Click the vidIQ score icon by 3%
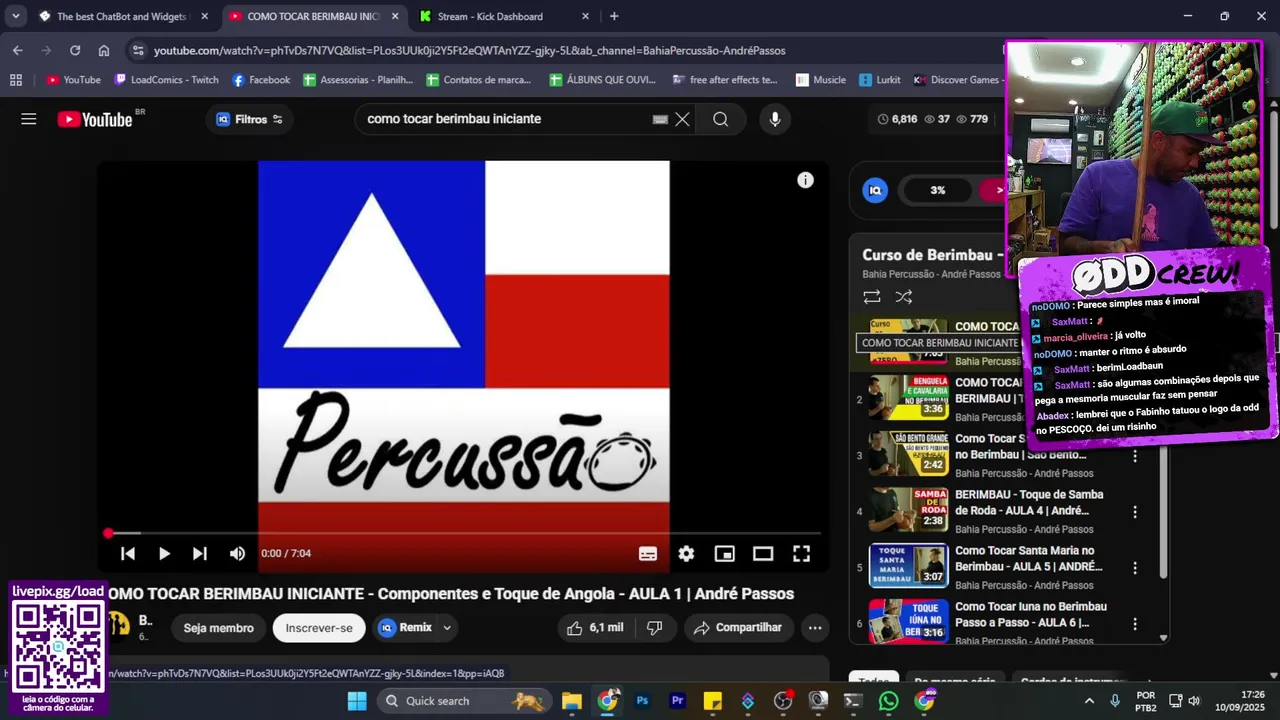Image resolution: width=1280 pixels, height=720 pixels. (x=875, y=190)
